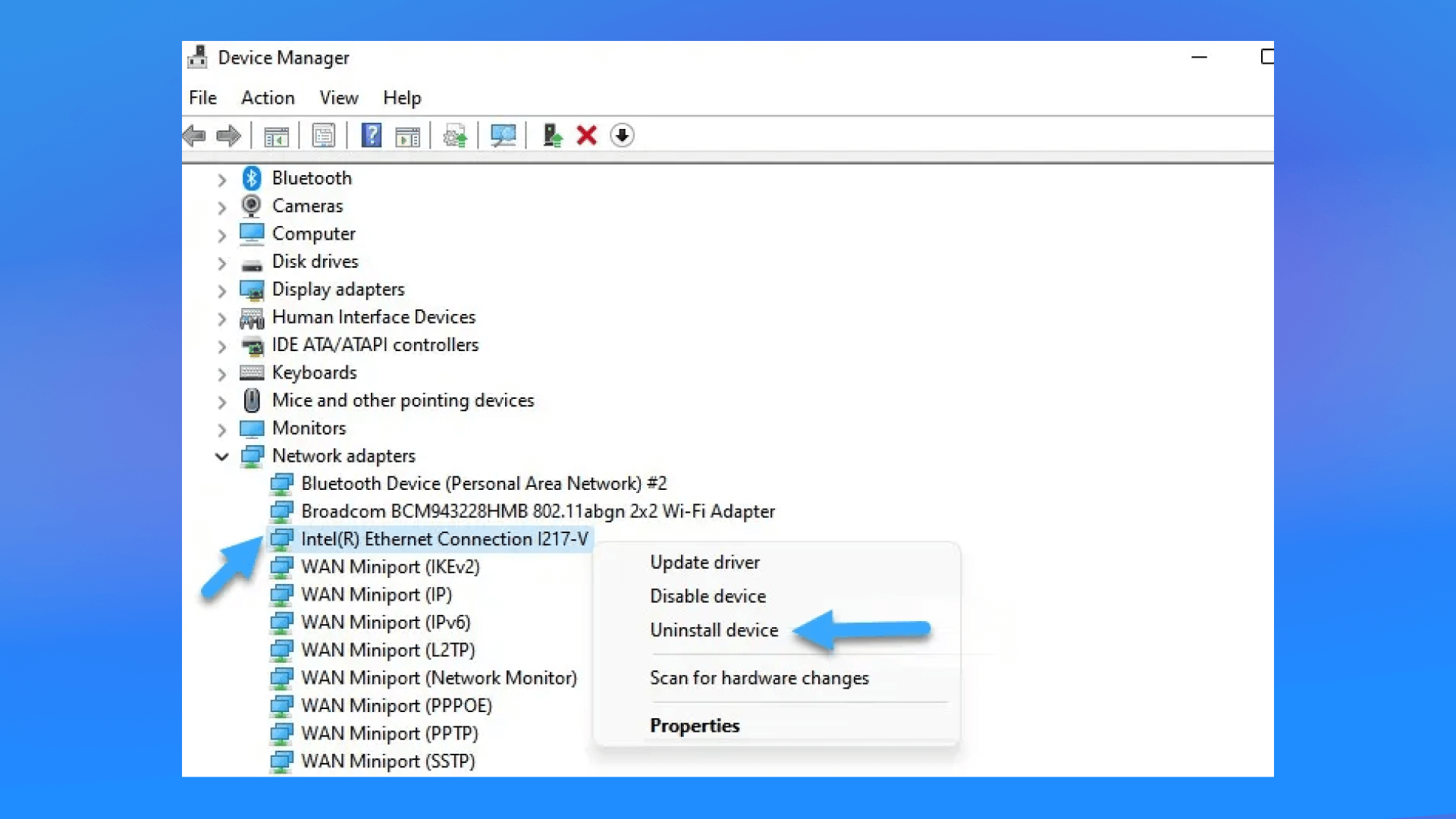Toggle the action pane toolbar icon
Screen dimensions: 1456x819
407,136
